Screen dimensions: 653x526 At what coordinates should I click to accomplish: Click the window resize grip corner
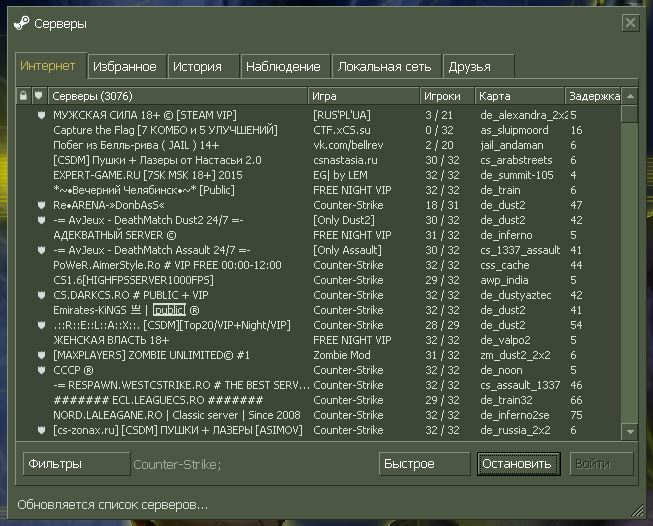(x=637, y=511)
